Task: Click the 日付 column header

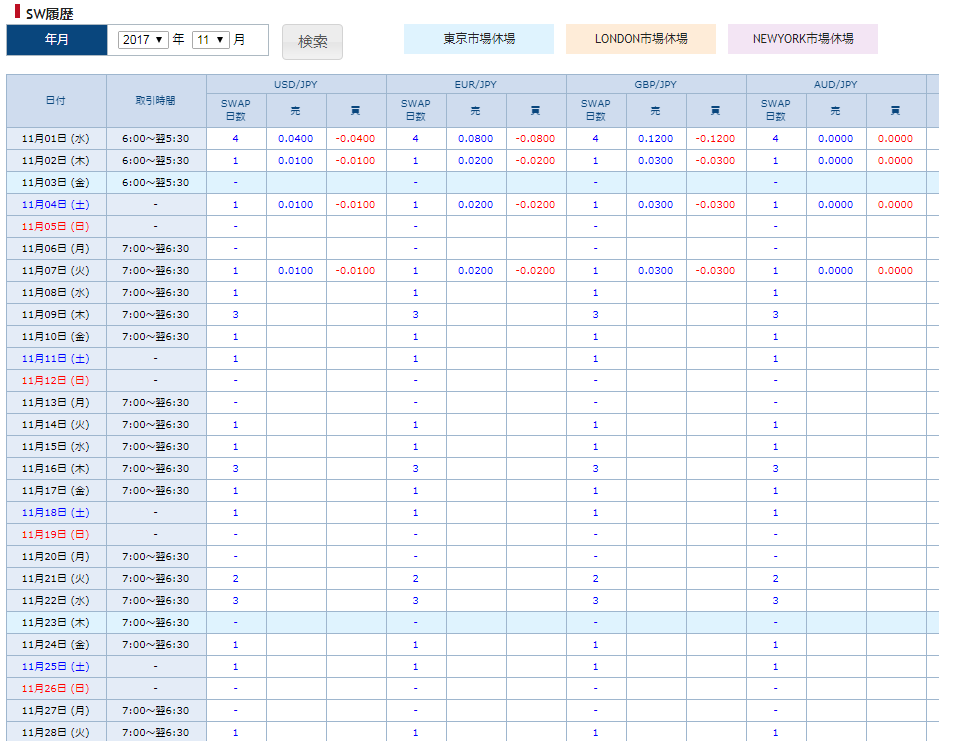Action: pyautogui.click(x=56, y=101)
